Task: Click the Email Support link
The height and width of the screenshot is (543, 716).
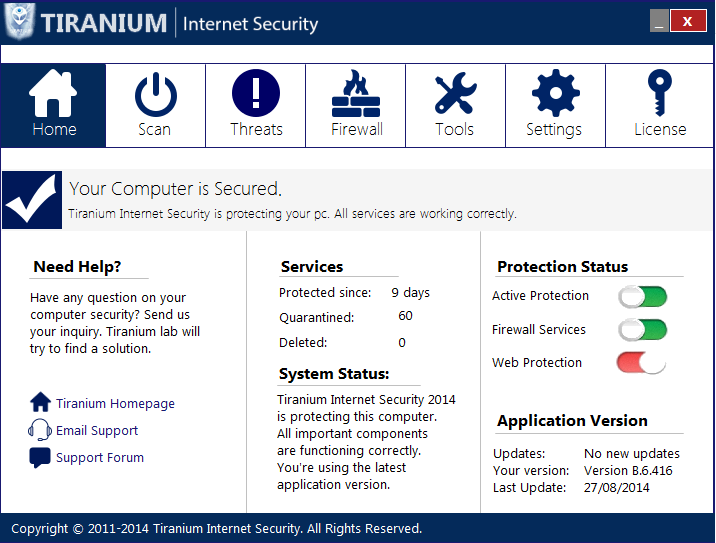Action: [x=97, y=431]
